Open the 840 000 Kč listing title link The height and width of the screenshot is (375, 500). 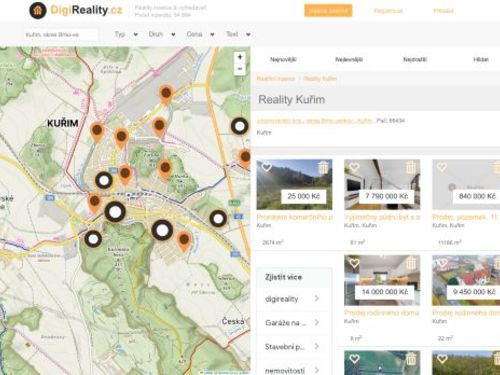click(464, 217)
